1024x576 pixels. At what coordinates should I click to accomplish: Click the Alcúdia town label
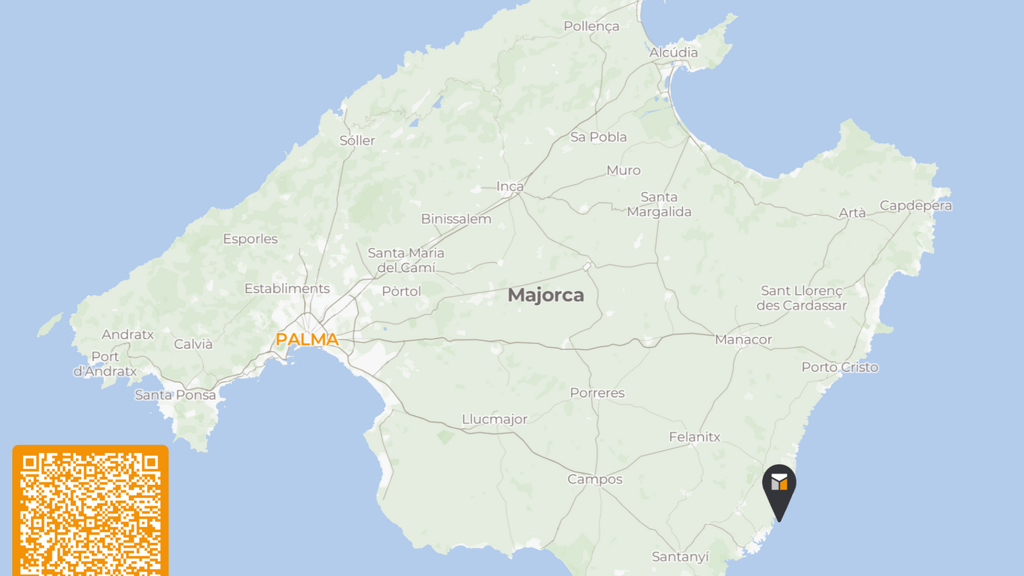673,52
